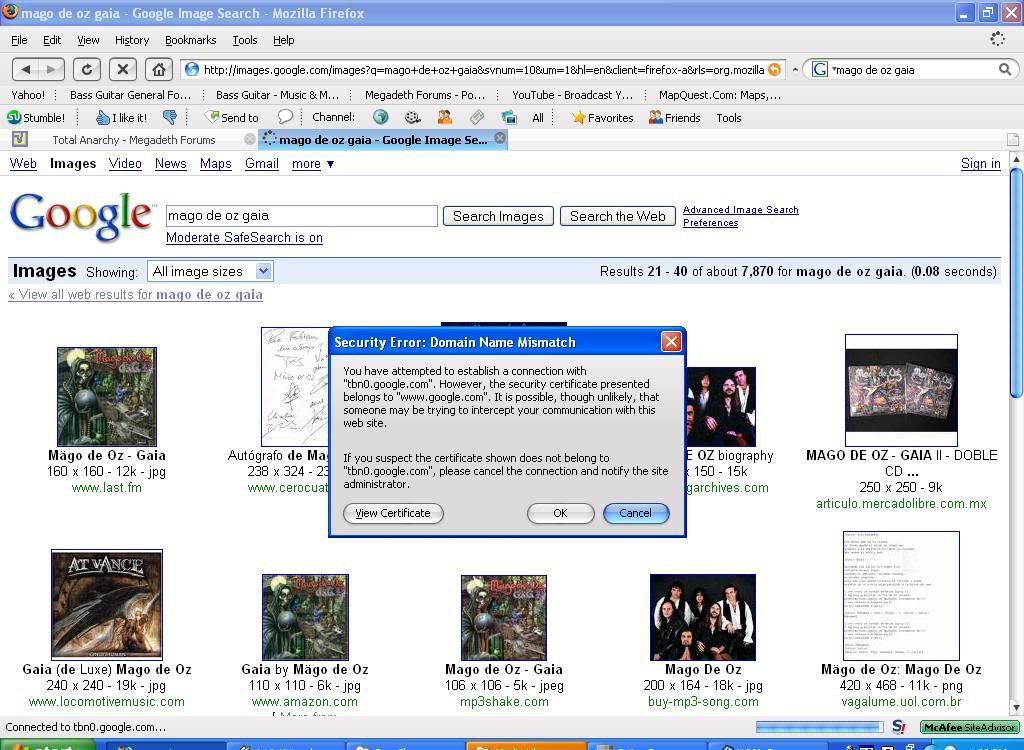Open the 'MAGO DE OZ - GAIA II - DOBLE CD' thumbnail
This screenshot has width=1024, height=750.
(x=901, y=391)
